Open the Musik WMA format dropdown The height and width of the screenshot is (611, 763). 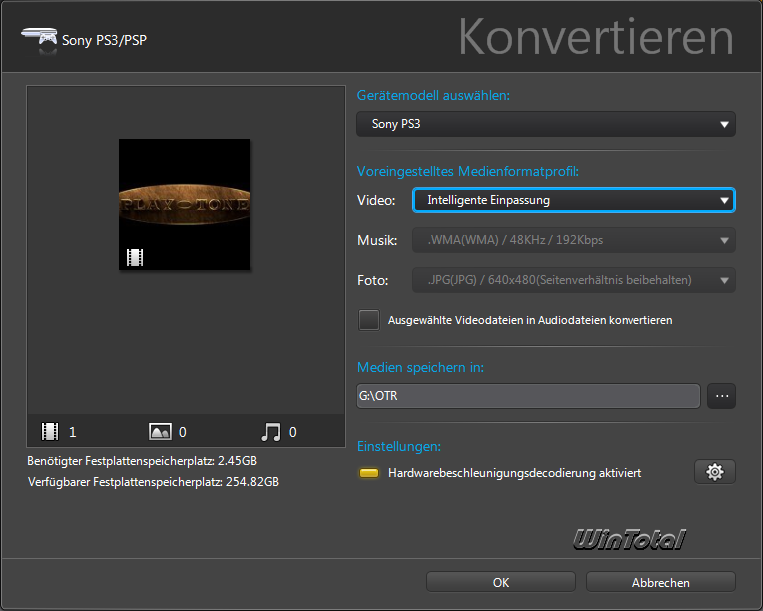tap(574, 240)
